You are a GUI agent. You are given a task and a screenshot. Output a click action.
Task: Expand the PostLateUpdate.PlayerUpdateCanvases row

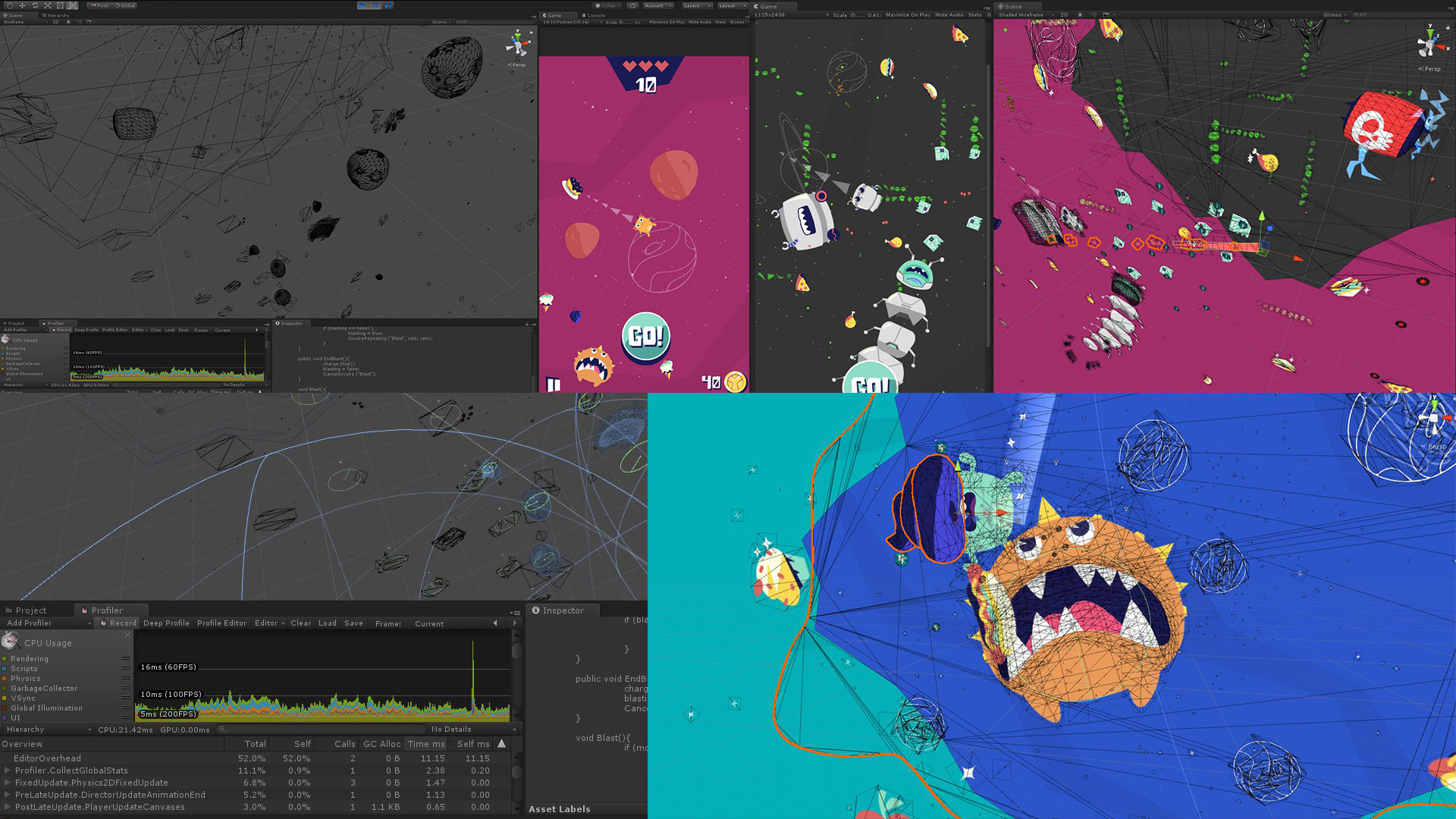pos(8,807)
